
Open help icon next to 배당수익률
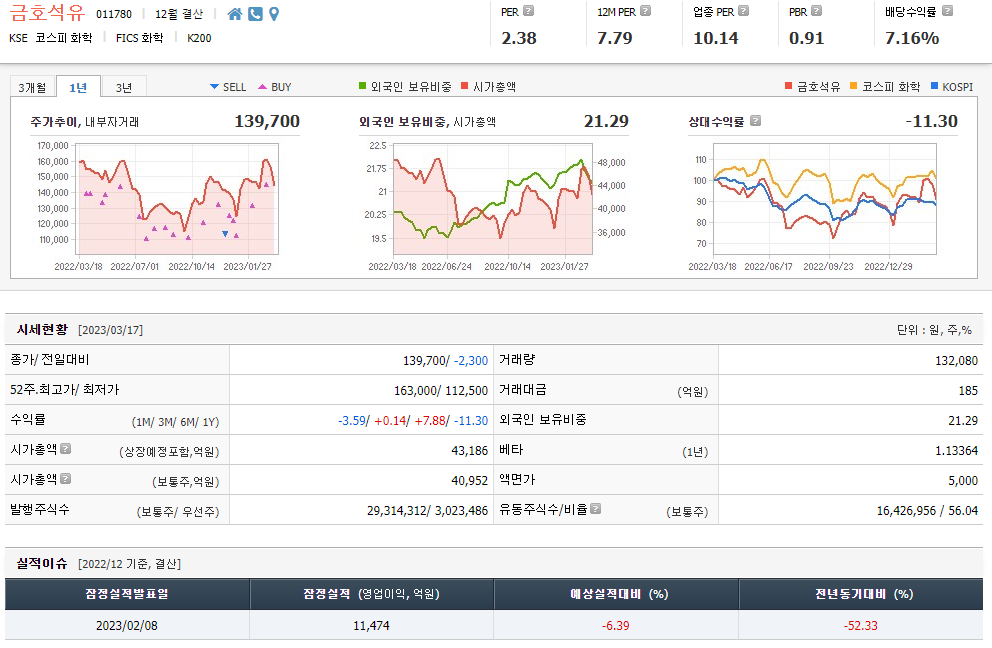(x=947, y=11)
